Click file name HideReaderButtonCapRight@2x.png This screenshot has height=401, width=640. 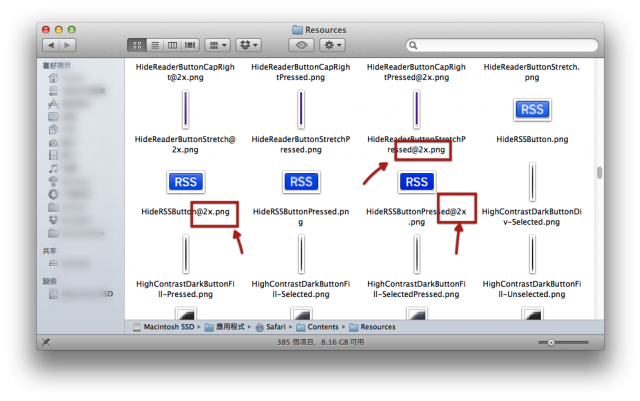point(185,72)
